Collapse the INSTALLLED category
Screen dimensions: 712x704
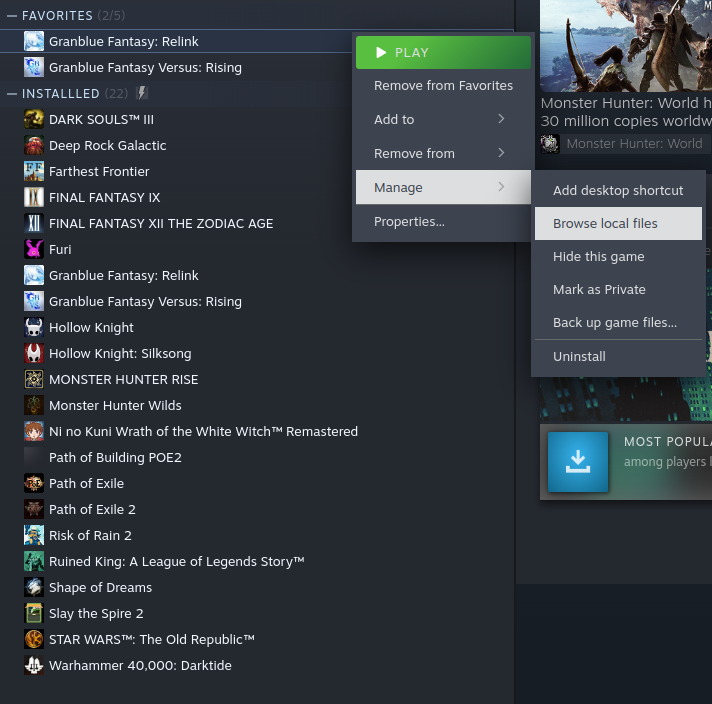point(12,94)
